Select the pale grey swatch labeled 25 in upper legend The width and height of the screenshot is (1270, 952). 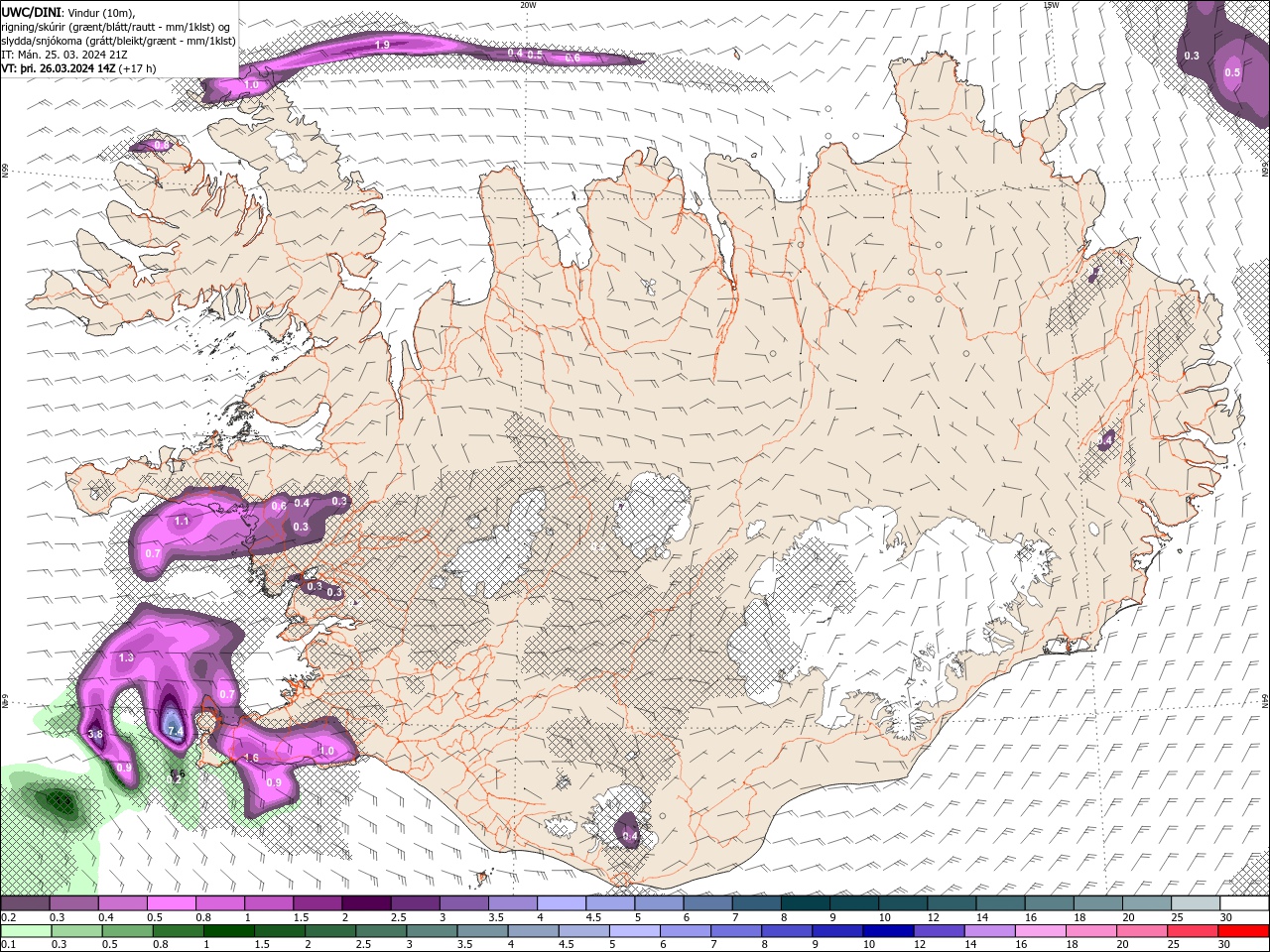(1194, 903)
